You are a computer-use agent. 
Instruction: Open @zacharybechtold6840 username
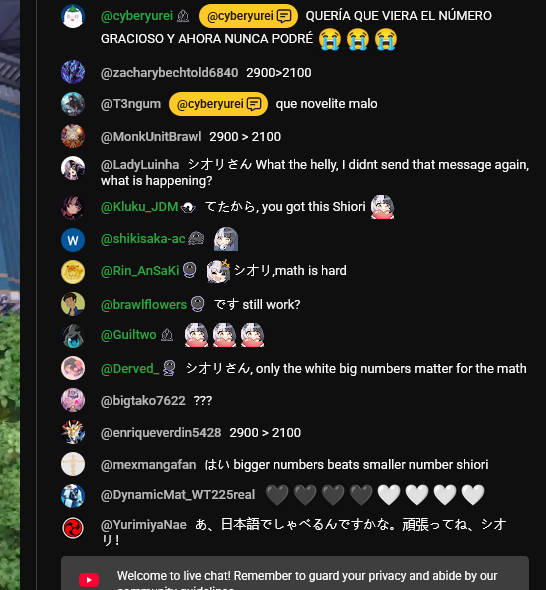pyautogui.click(x=169, y=73)
